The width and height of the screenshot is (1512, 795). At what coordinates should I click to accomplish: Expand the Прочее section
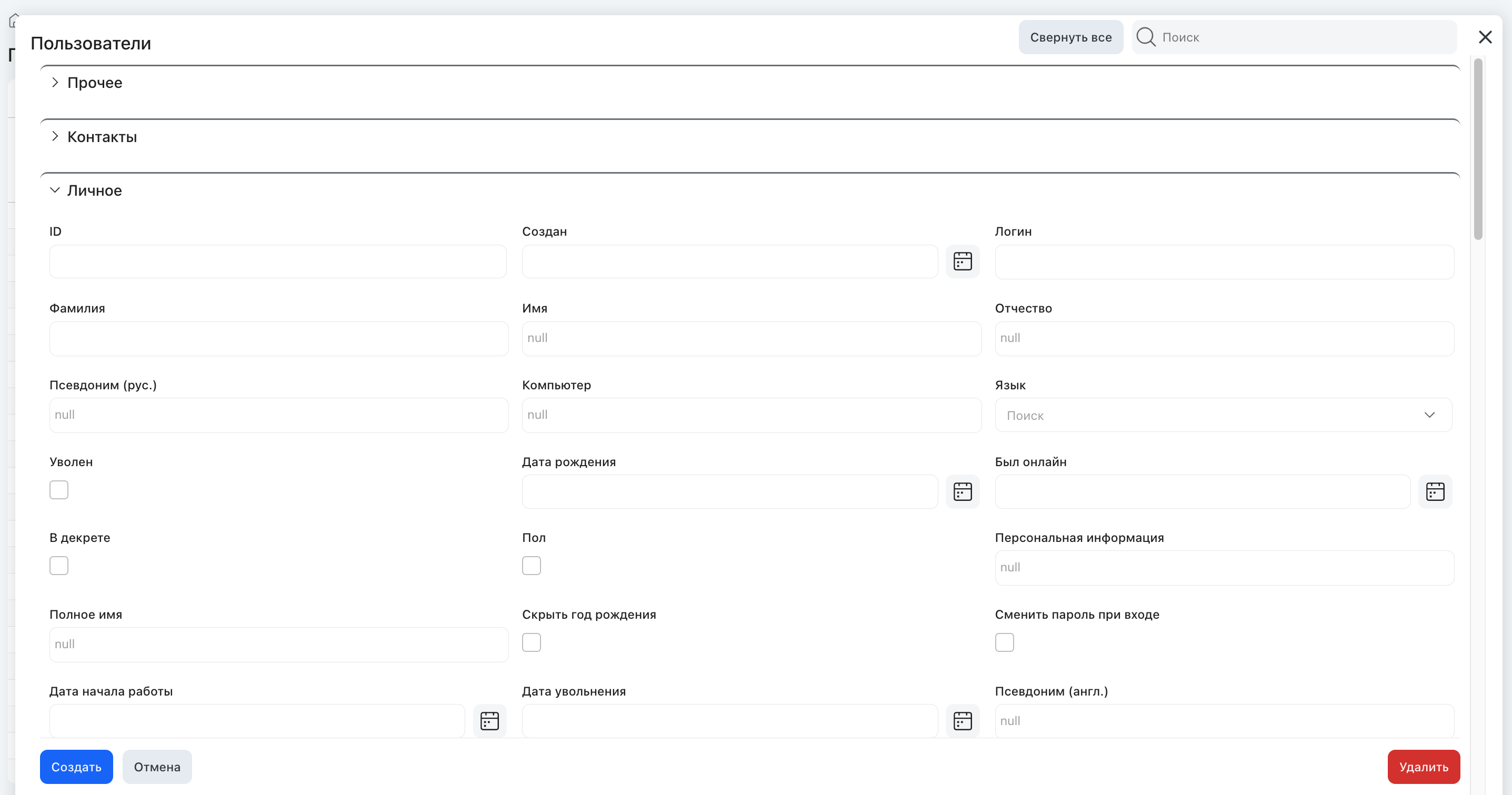55,82
